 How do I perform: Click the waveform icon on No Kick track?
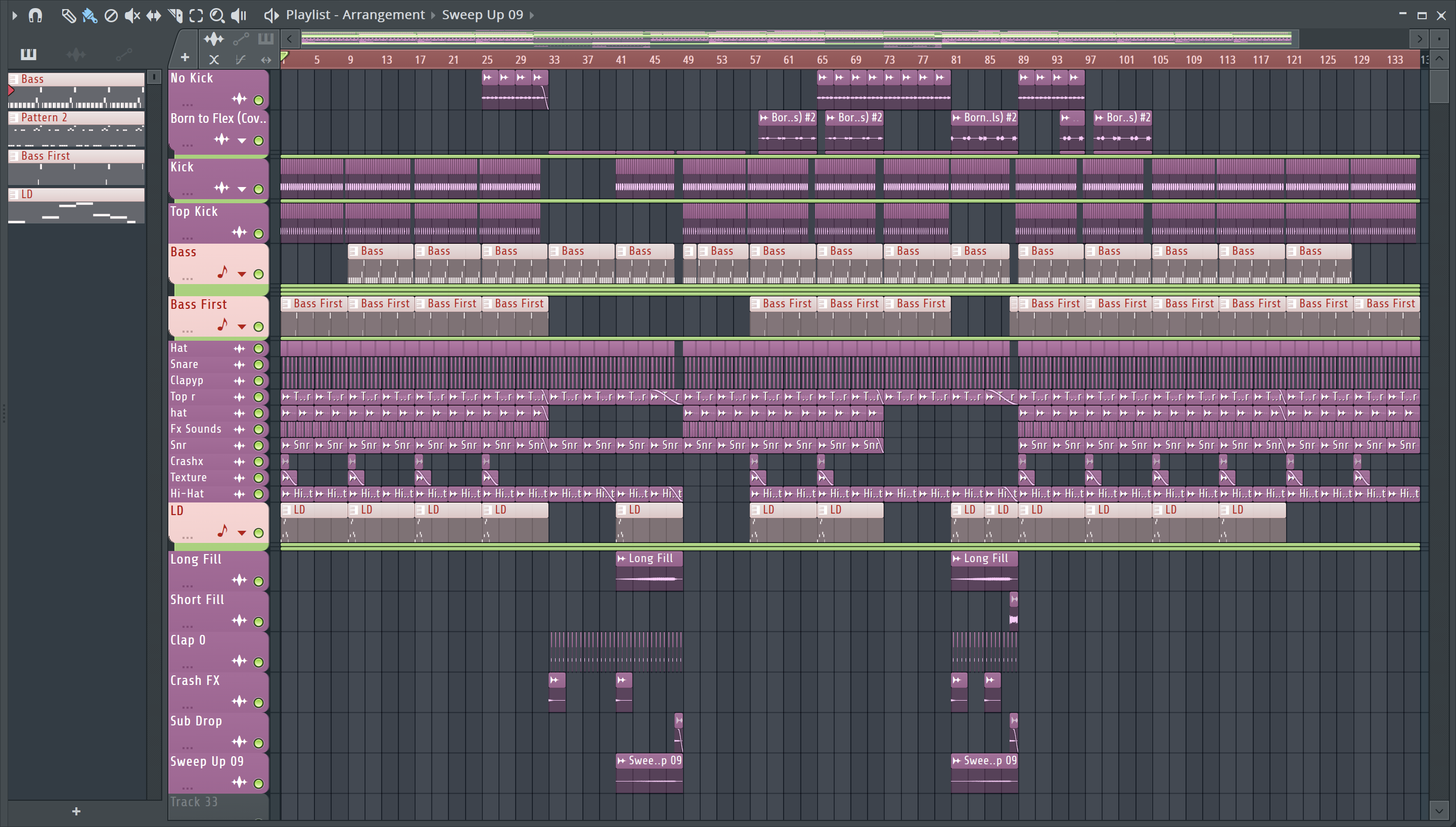click(239, 100)
